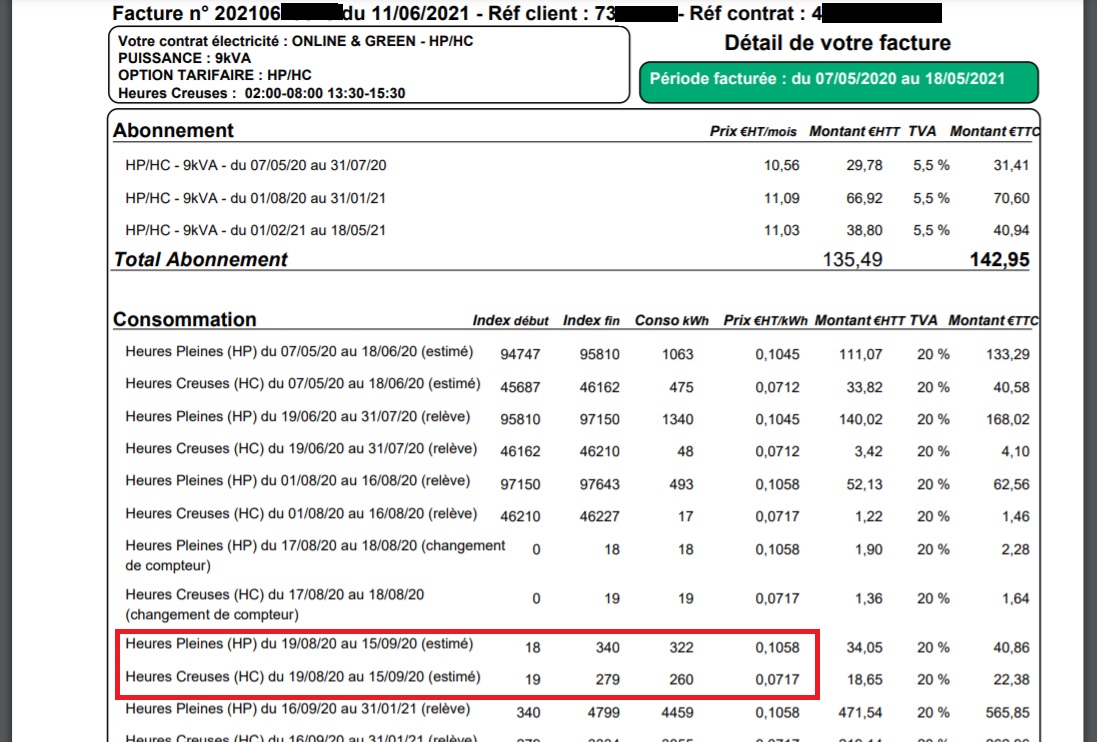
Task: Click the Heures Pleines row from 07/05/20 to 18/06/20
Action: pyautogui.click(x=298, y=352)
